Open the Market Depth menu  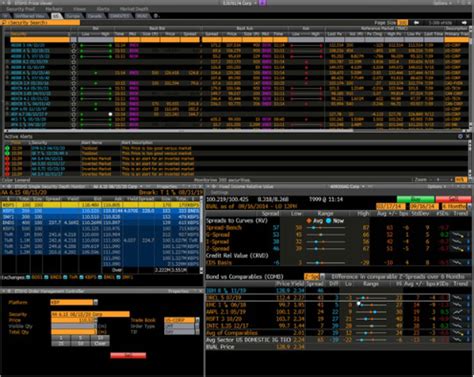click(134, 9)
